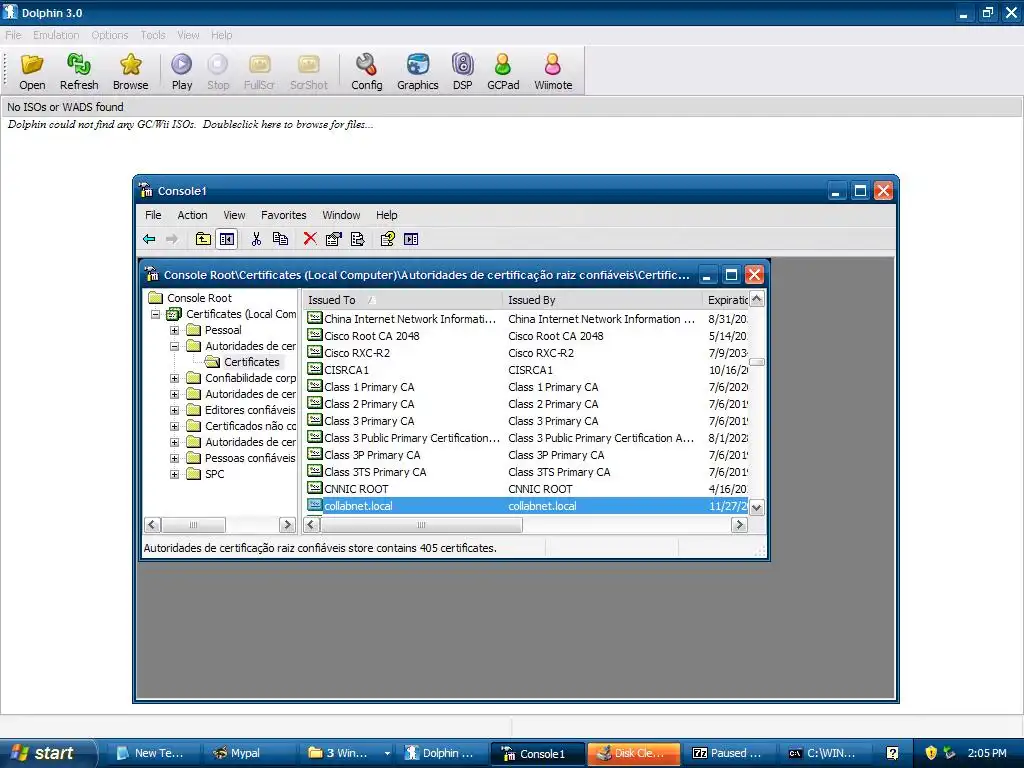
Task: Open the File menu in Console1
Action: pyautogui.click(x=153, y=215)
